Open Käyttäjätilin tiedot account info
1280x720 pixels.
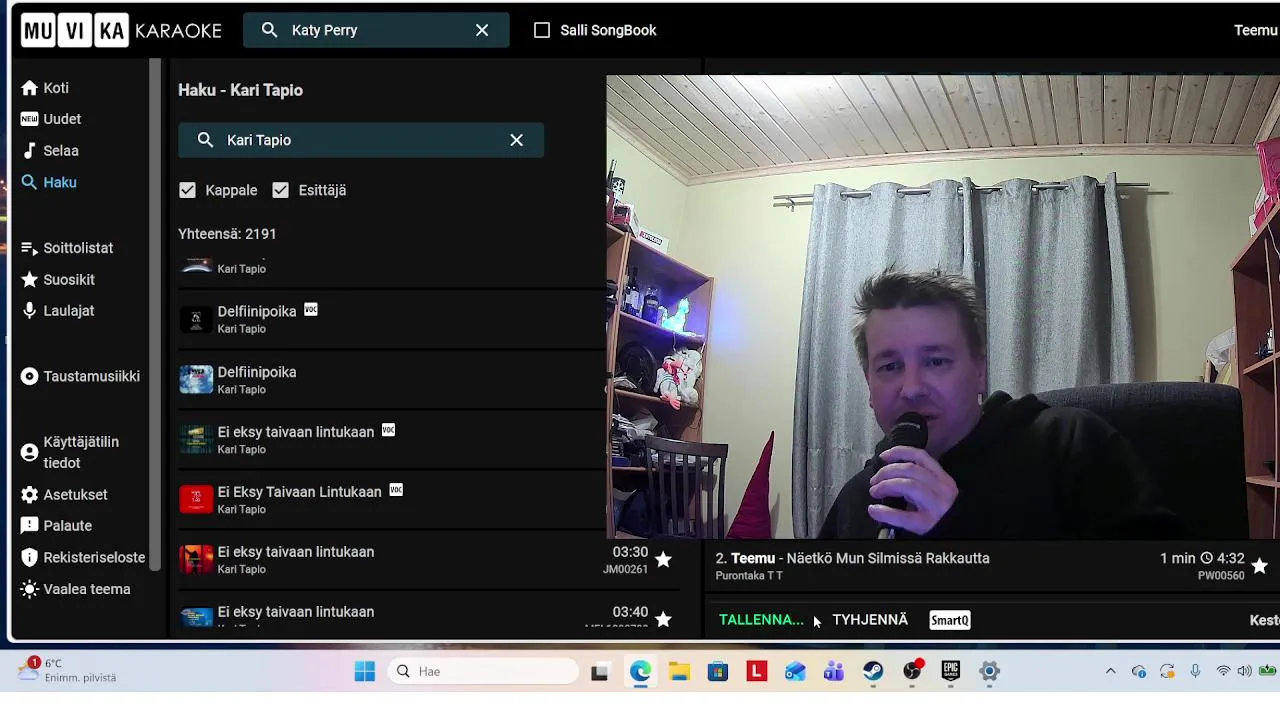70,452
